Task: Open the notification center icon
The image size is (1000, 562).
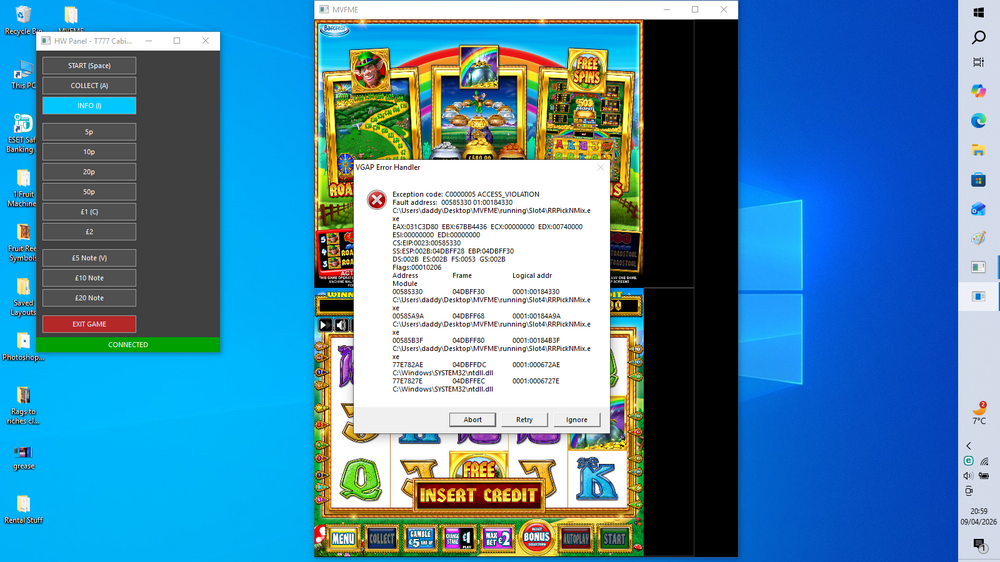Action: coord(979,545)
